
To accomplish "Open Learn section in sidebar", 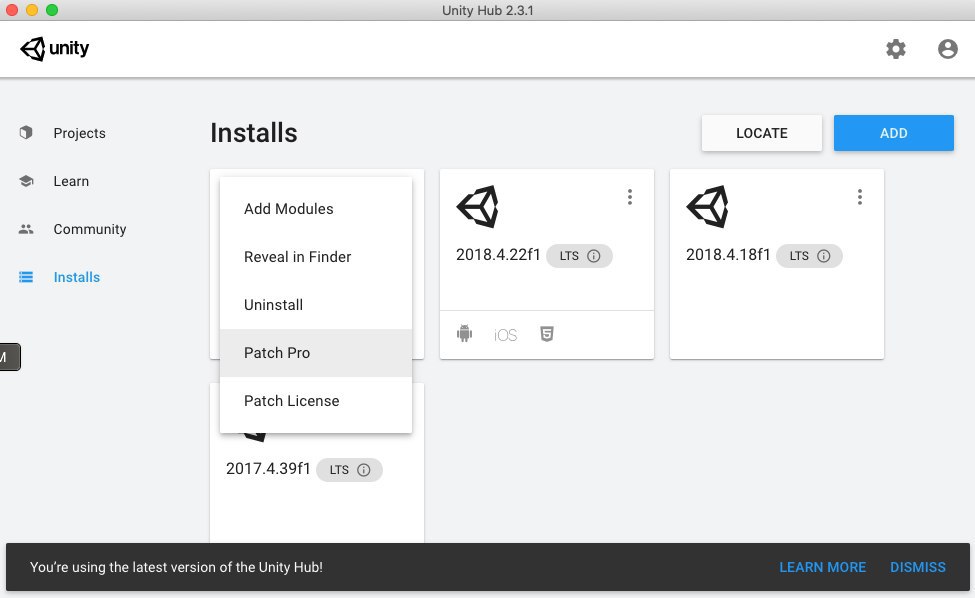I will click(x=71, y=181).
